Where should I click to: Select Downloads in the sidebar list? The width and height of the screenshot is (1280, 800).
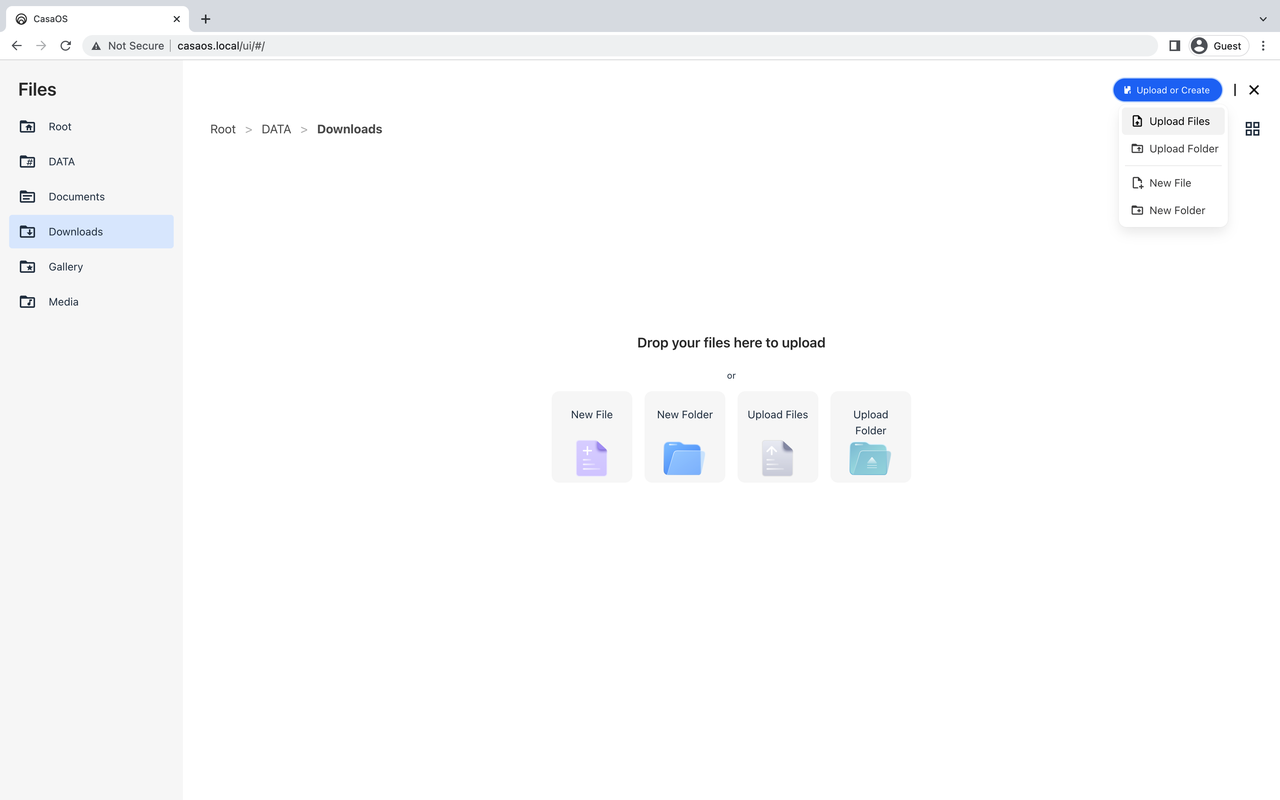(75, 231)
